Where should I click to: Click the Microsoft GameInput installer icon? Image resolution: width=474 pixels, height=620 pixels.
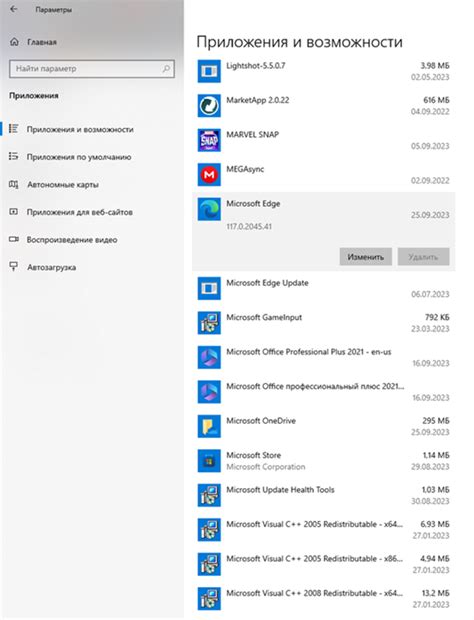209,323
